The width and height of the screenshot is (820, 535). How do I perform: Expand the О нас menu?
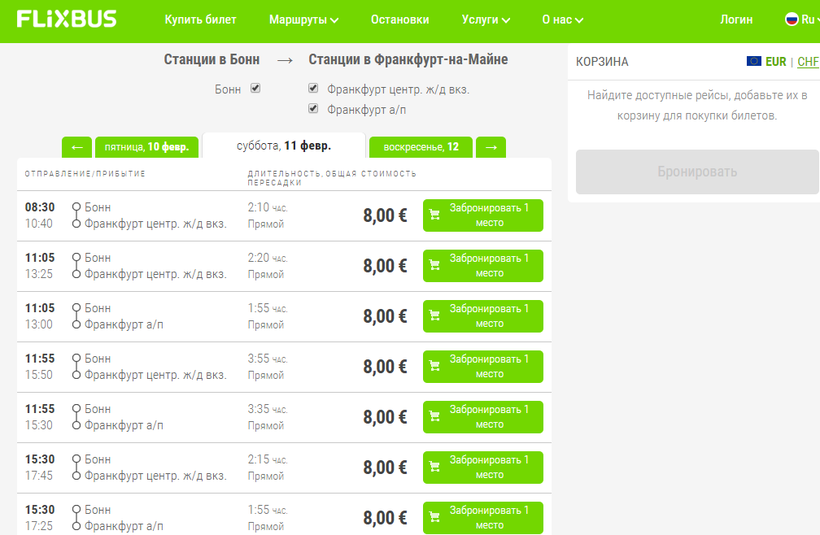(x=562, y=20)
